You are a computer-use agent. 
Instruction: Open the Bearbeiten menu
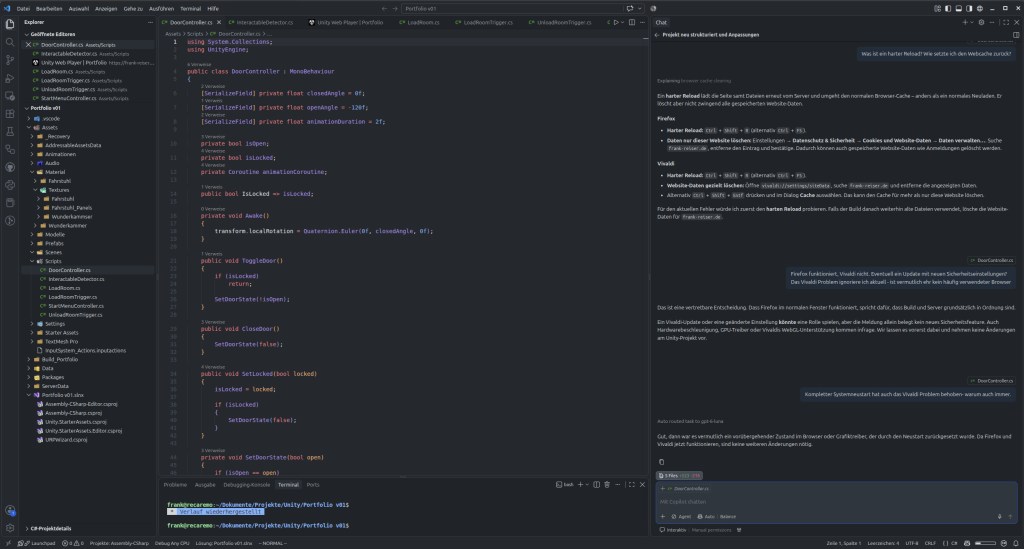pos(49,8)
